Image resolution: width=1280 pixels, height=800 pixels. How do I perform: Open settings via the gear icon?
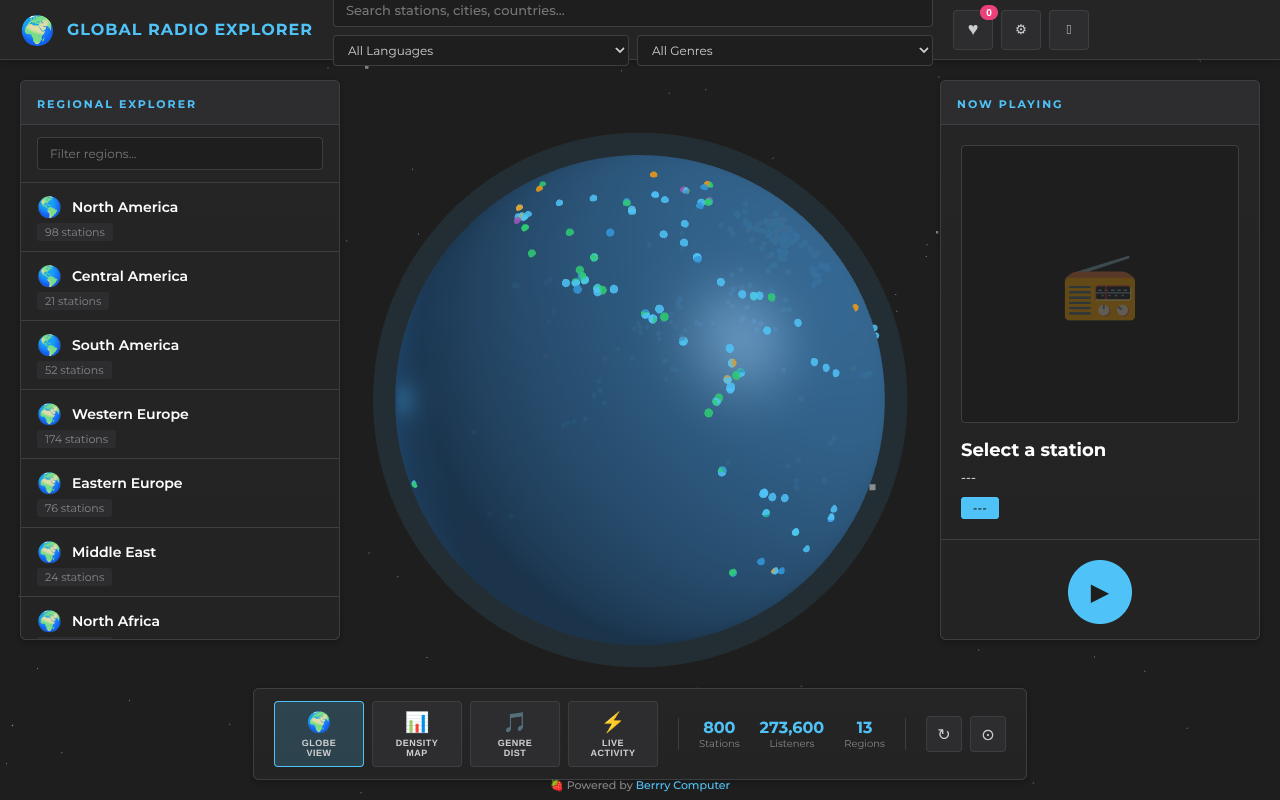(1020, 30)
